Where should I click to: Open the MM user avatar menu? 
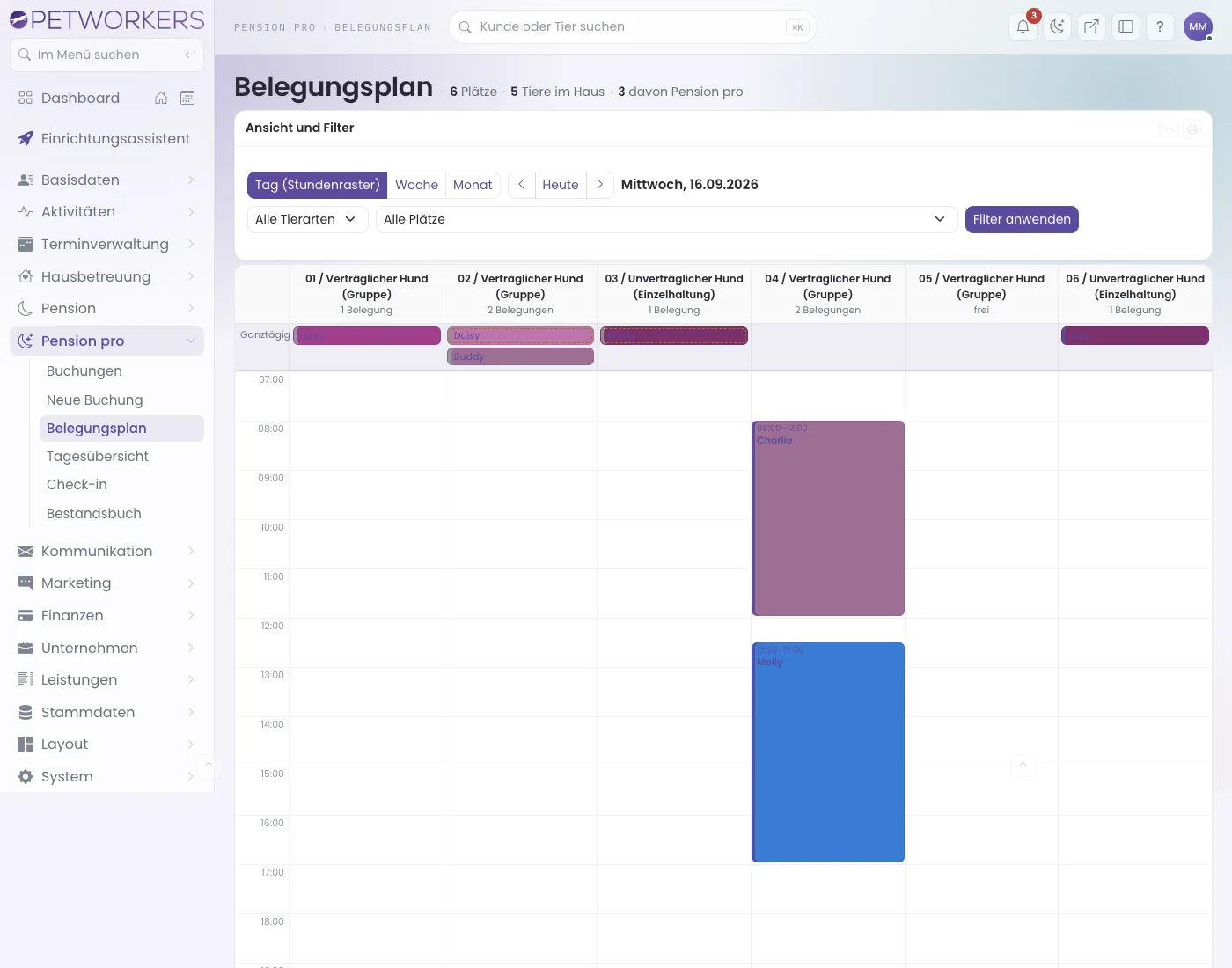pos(1198,26)
